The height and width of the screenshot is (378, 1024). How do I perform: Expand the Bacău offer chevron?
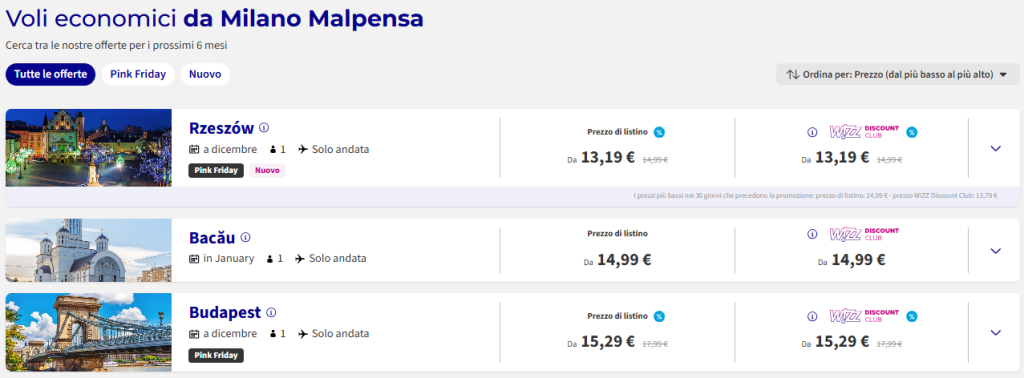tap(995, 251)
